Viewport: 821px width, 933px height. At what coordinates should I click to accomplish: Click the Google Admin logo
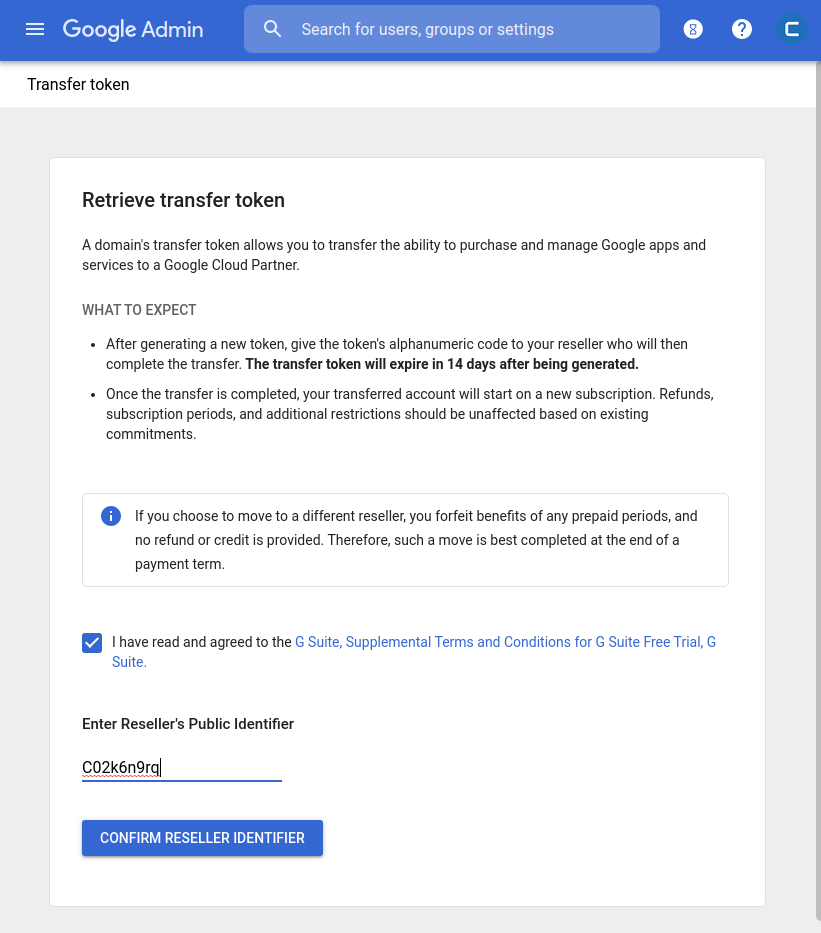[133, 29]
